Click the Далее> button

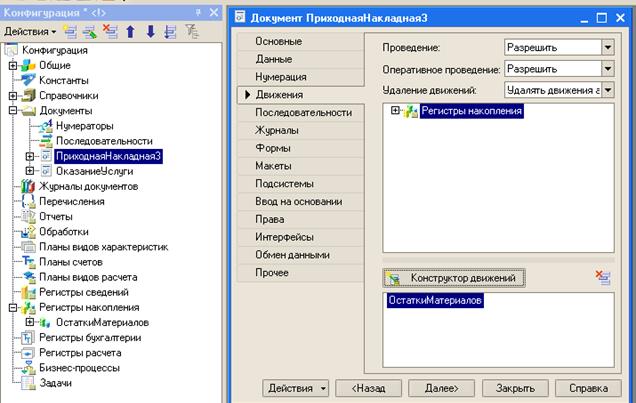pyautogui.click(x=441, y=388)
